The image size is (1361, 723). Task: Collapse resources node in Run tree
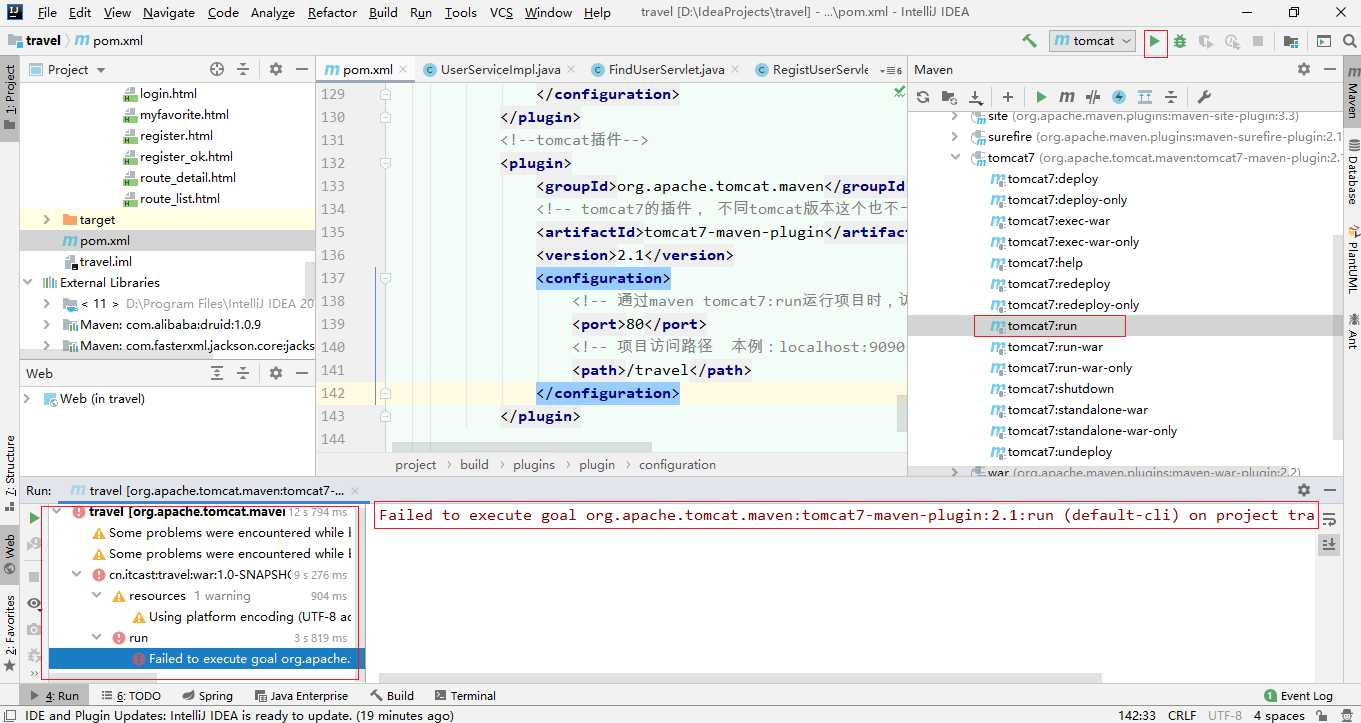pyautogui.click(x=97, y=595)
